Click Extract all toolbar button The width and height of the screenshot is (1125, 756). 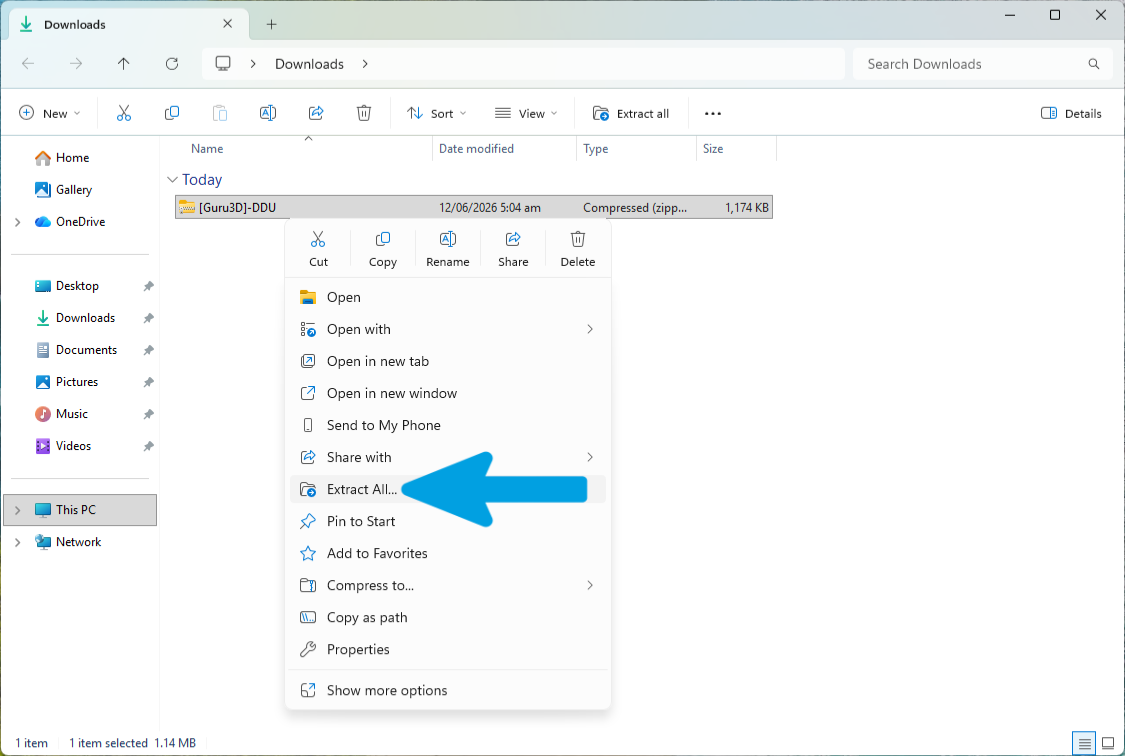(x=631, y=113)
